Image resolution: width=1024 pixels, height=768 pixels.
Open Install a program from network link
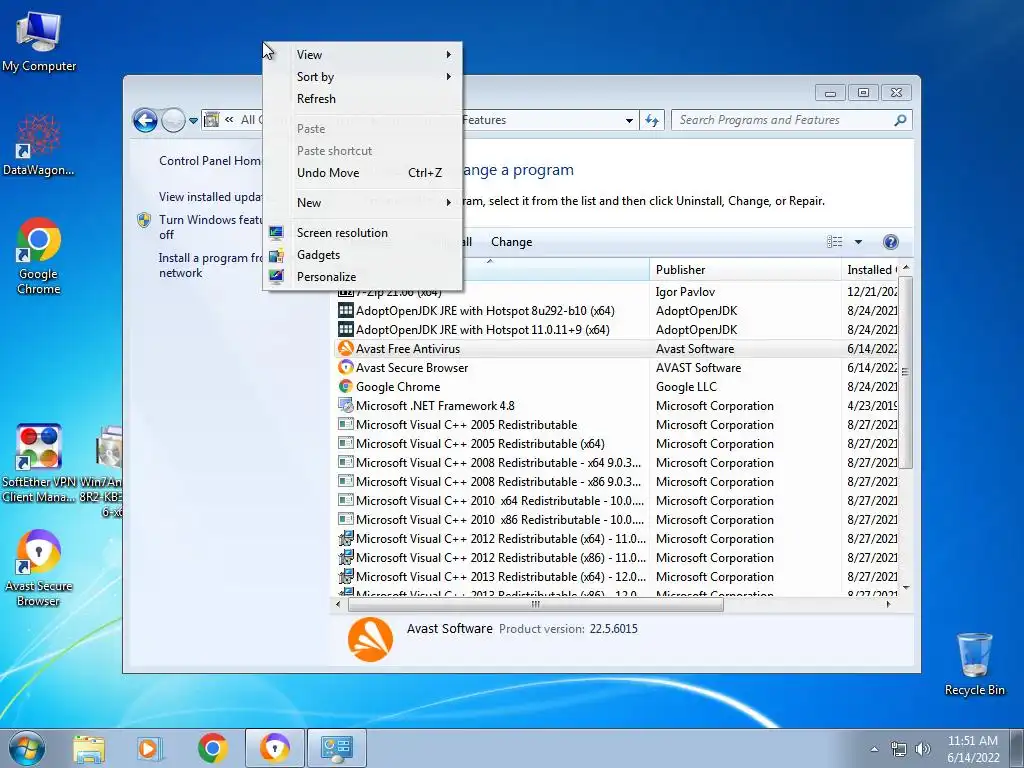coord(210,265)
